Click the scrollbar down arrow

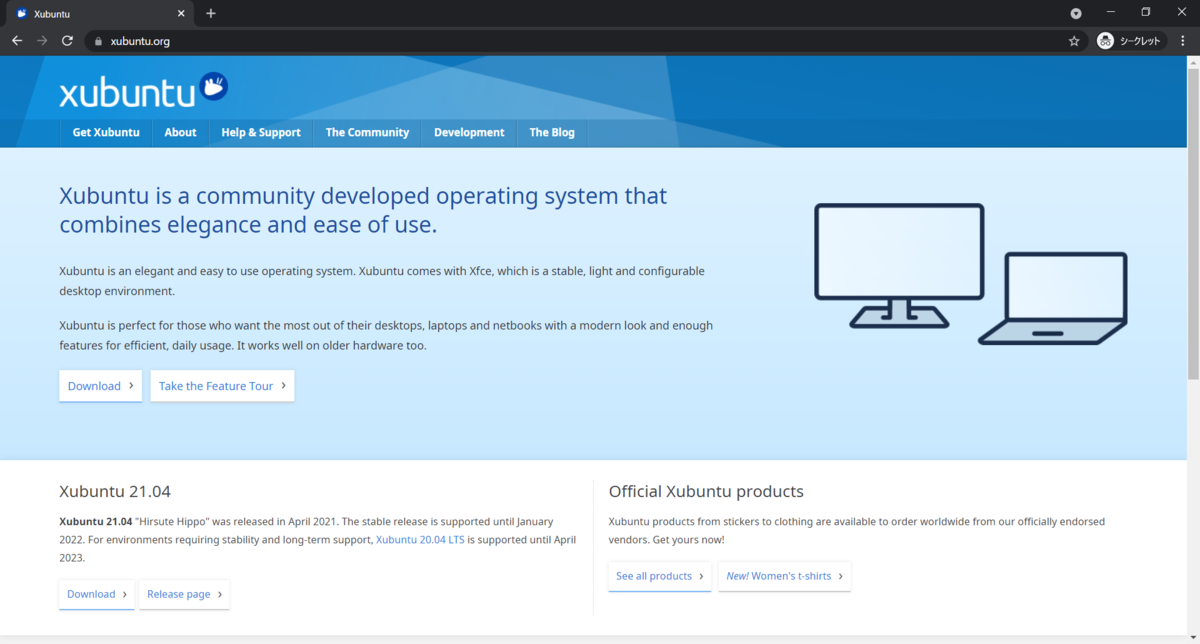(x=1193, y=638)
